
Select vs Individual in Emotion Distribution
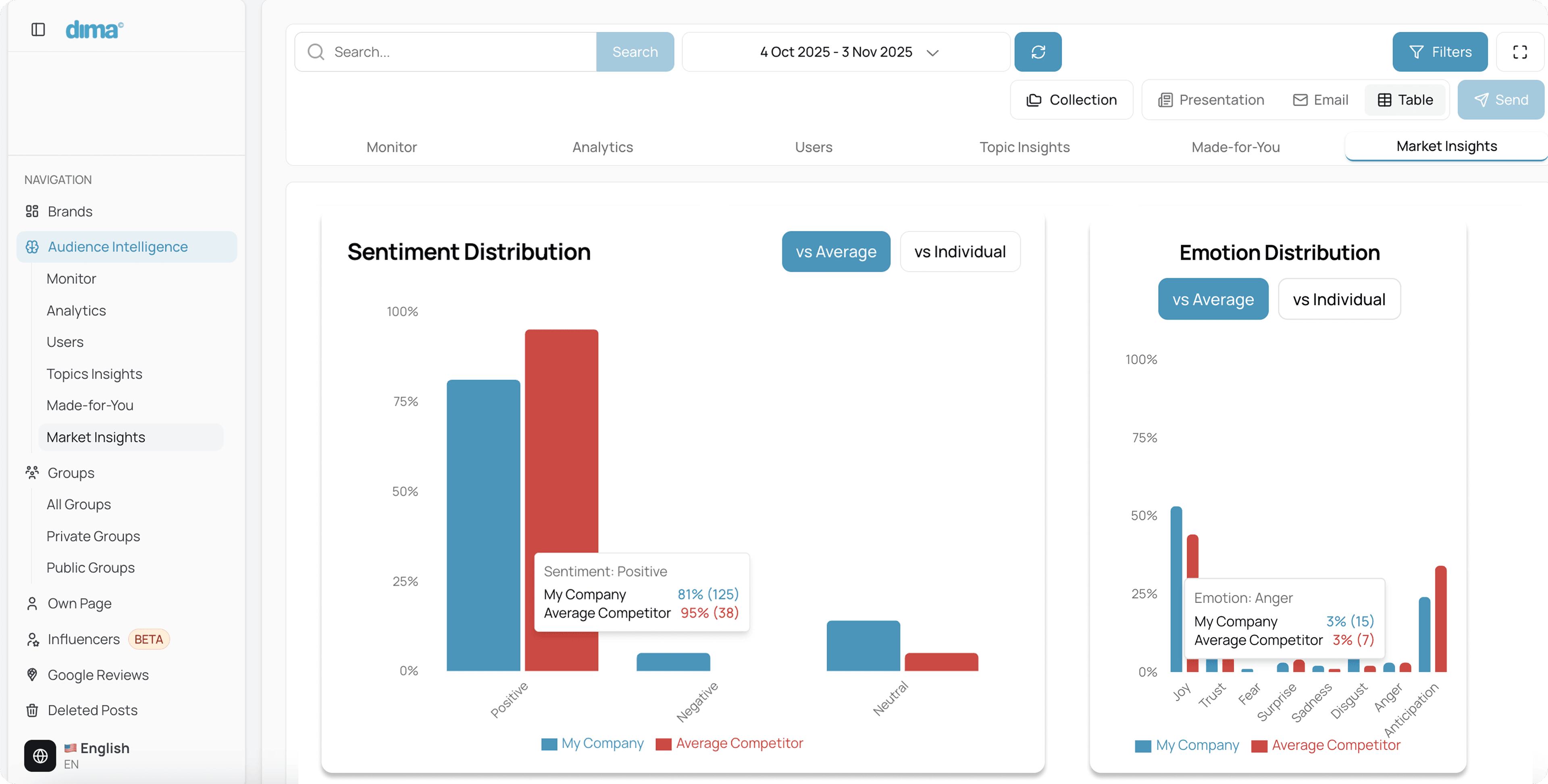1339,299
